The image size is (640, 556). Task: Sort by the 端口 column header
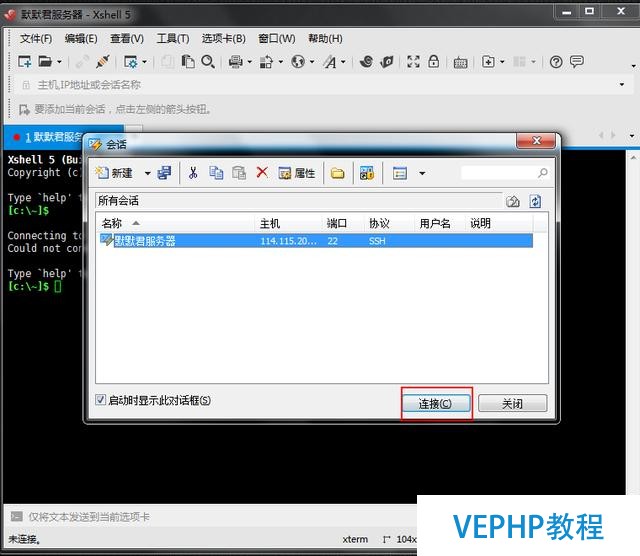(x=343, y=223)
